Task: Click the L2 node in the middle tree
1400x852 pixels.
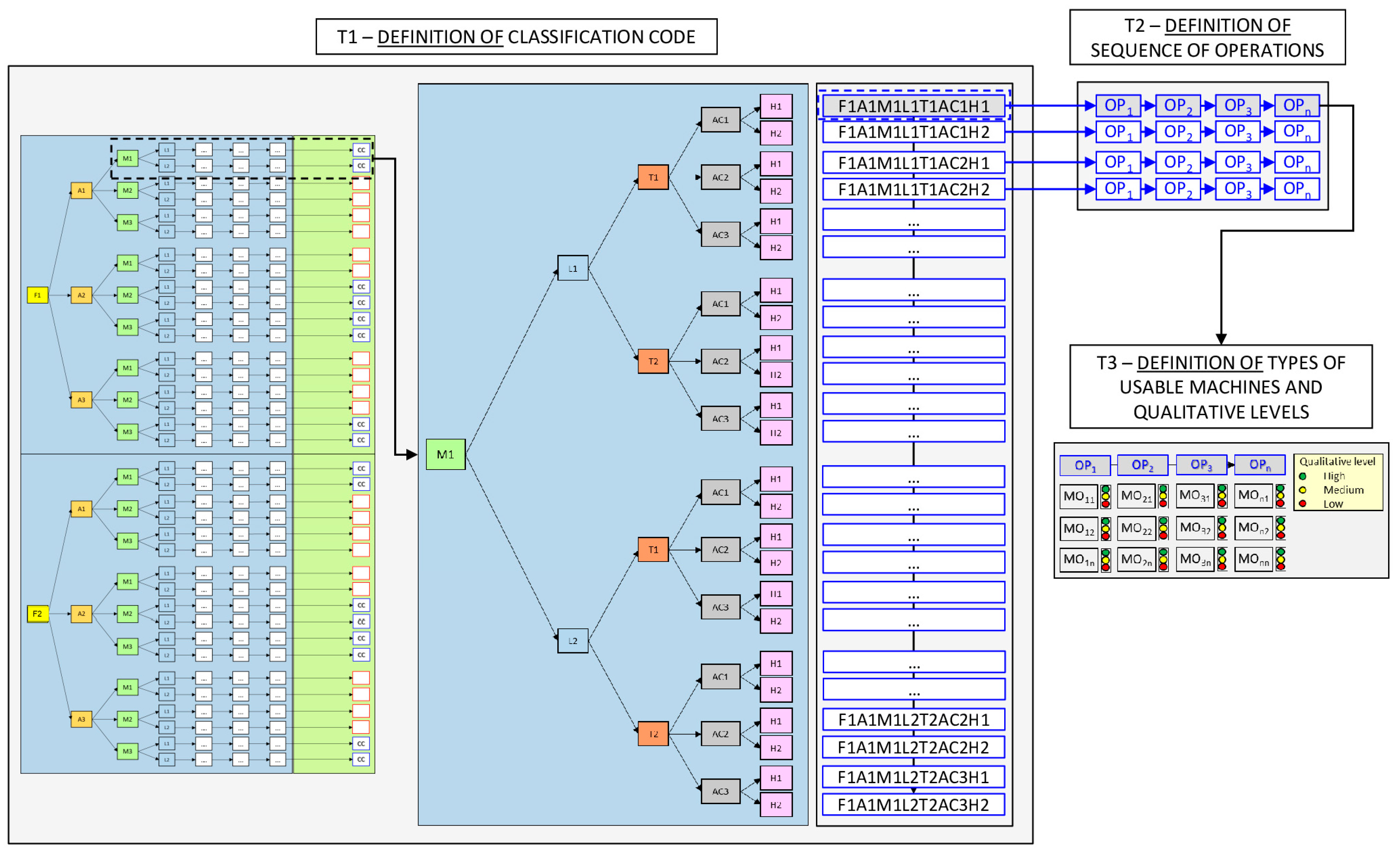Action: click(x=572, y=641)
